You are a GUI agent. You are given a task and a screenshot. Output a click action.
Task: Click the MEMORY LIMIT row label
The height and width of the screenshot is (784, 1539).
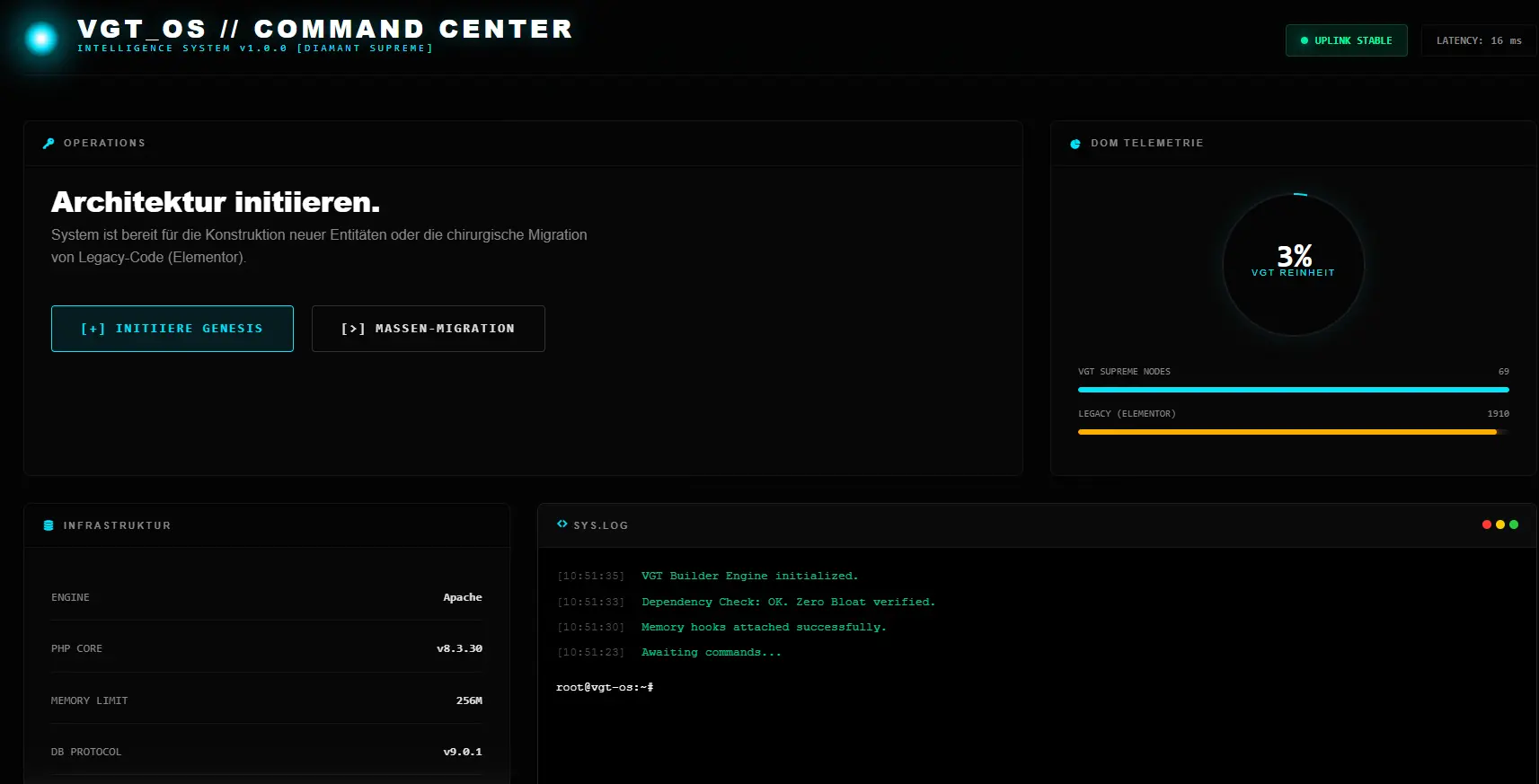tap(89, 700)
